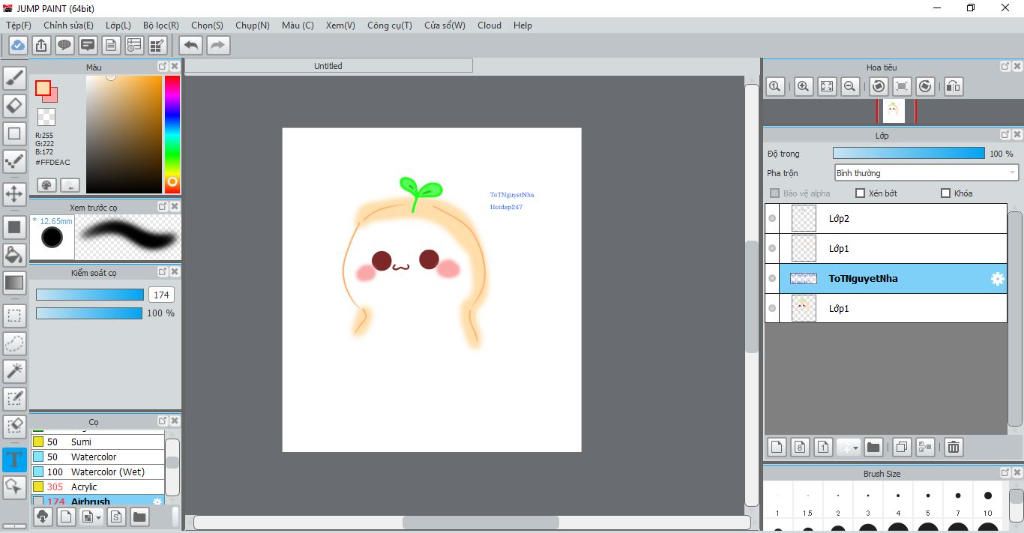
Task: Click the brush size value field 174
Action: pos(161,295)
